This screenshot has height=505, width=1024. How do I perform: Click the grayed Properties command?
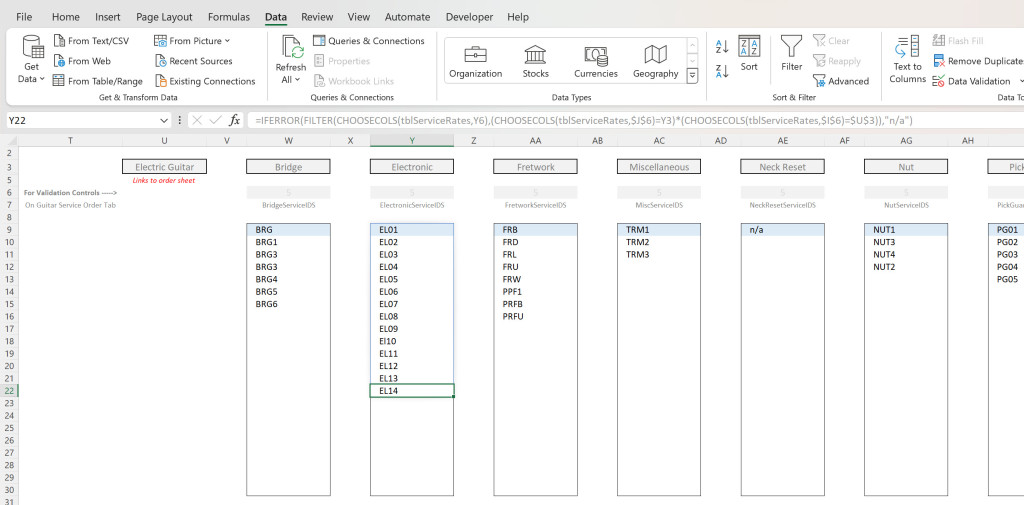pyautogui.click(x=342, y=61)
